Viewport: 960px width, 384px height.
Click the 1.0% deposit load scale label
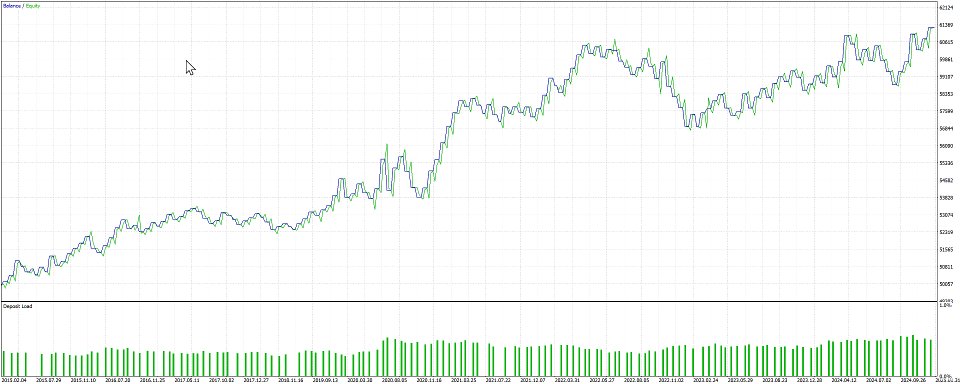click(945, 304)
